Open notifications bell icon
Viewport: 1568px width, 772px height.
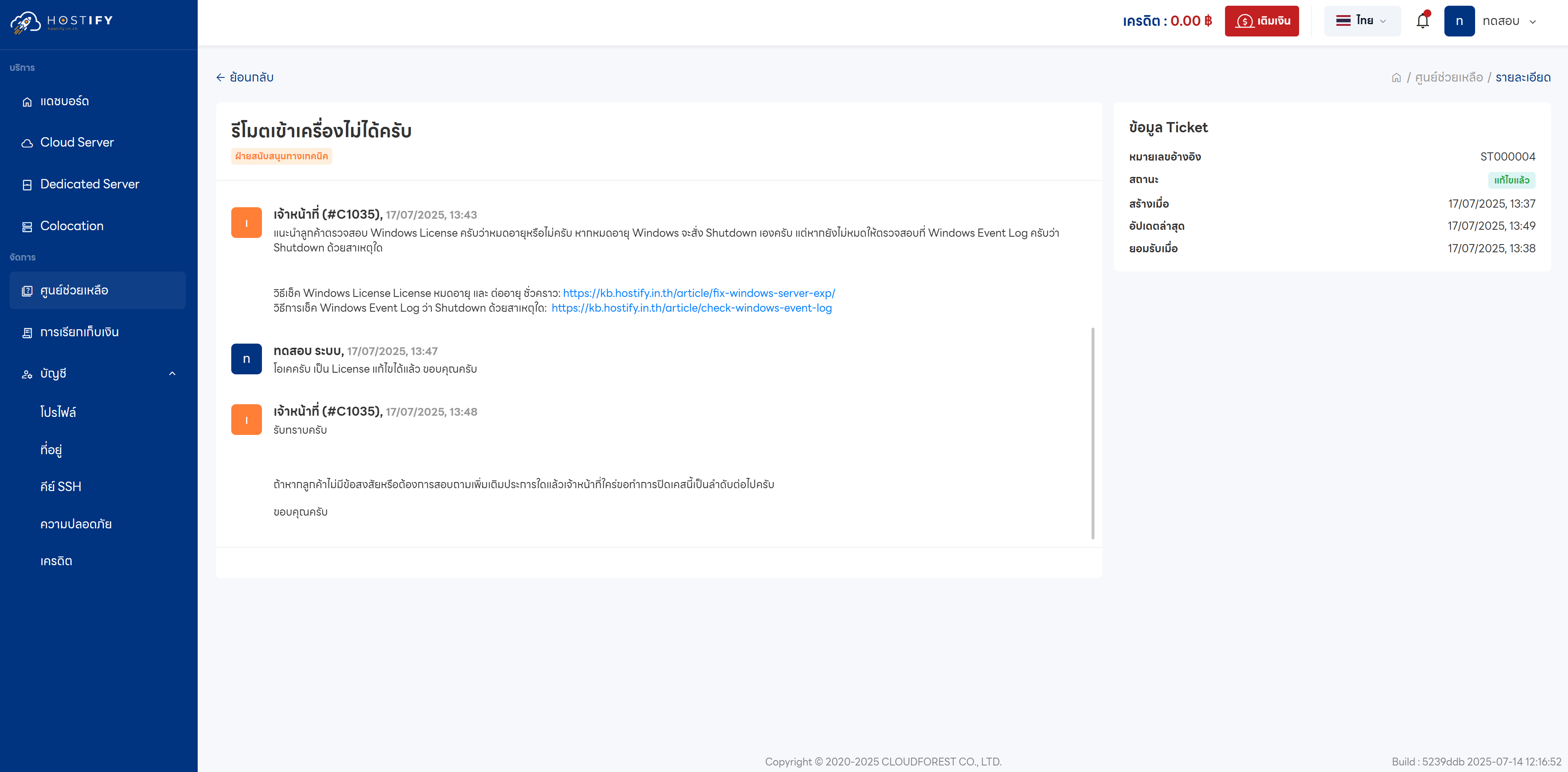[1422, 21]
